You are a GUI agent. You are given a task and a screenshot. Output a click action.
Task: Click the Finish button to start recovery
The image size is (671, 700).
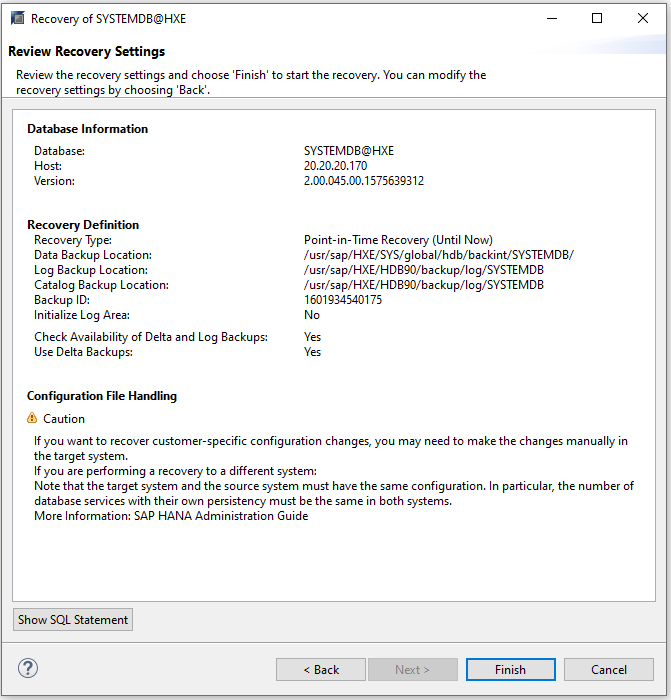tap(511, 669)
